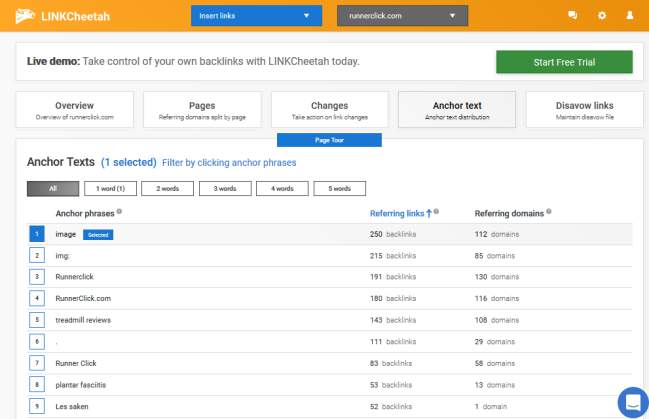Click '112 domains' in image row

(x=497, y=234)
